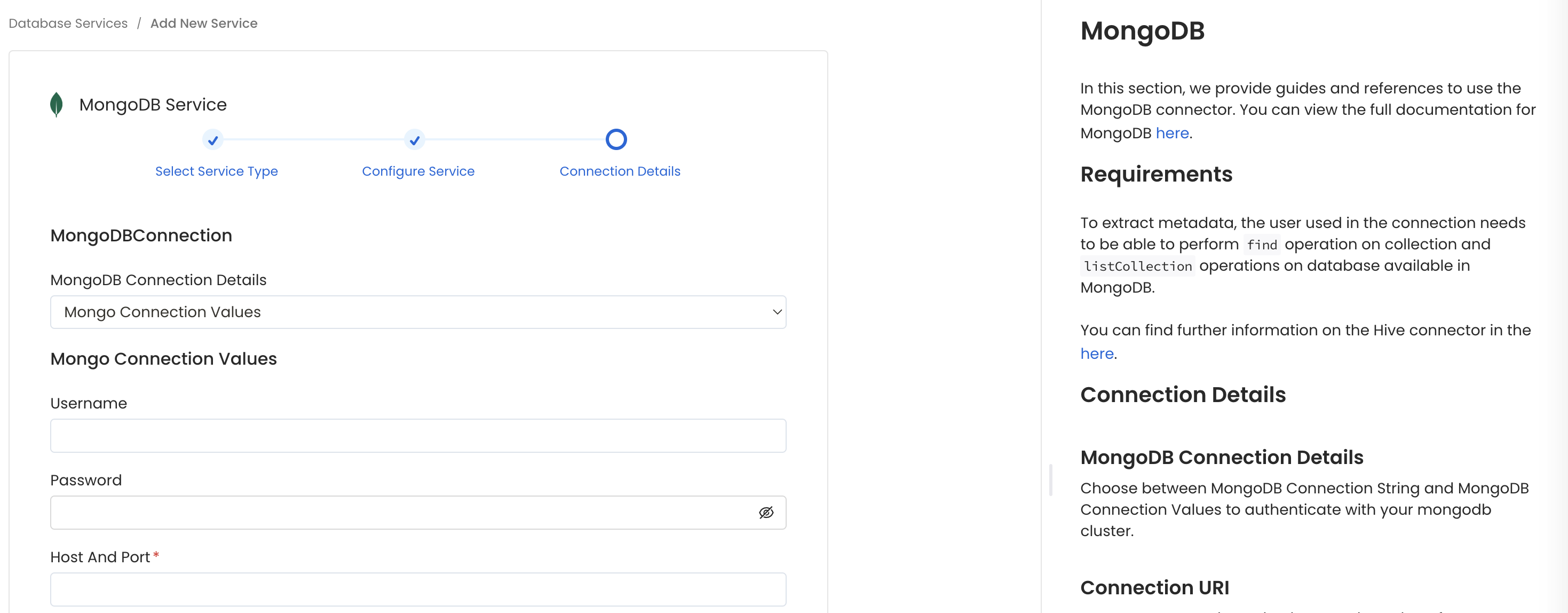Click the chevron on Mongo Connection Values dropdown
Screen dimensions: 1568x613
(777, 312)
